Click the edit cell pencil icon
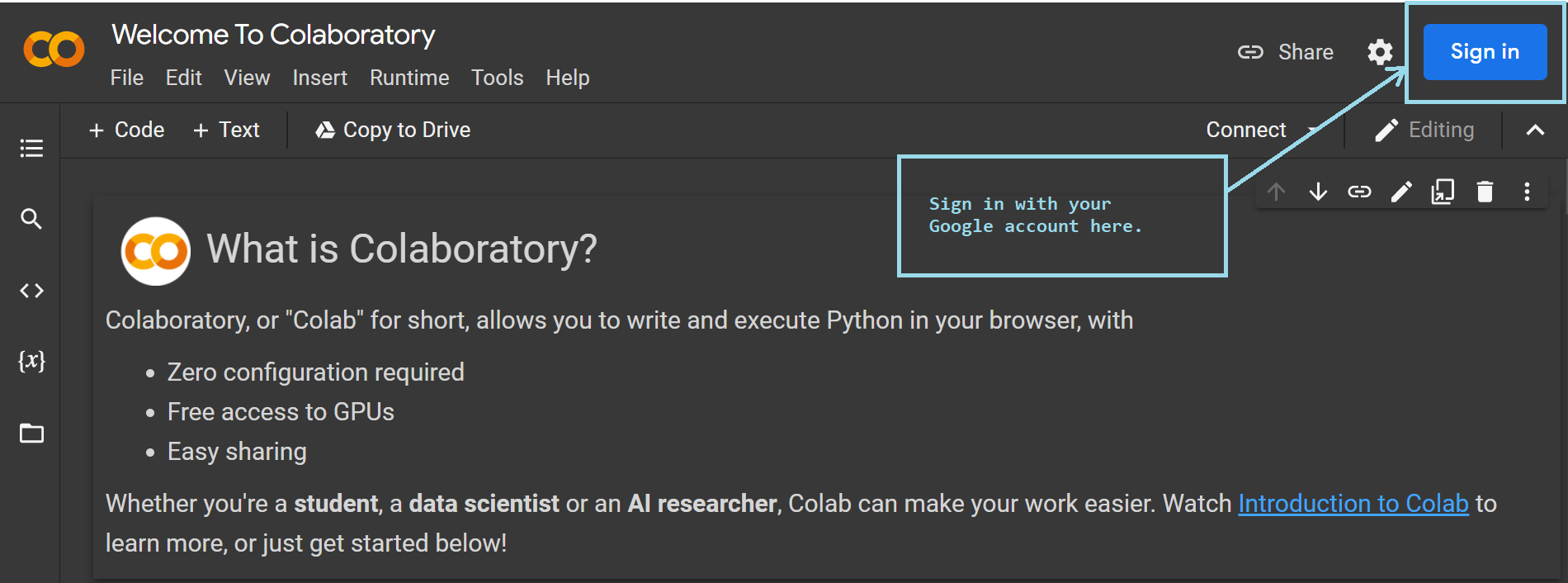Image resolution: width=1568 pixels, height=583 pixels. coord(1401,192)
